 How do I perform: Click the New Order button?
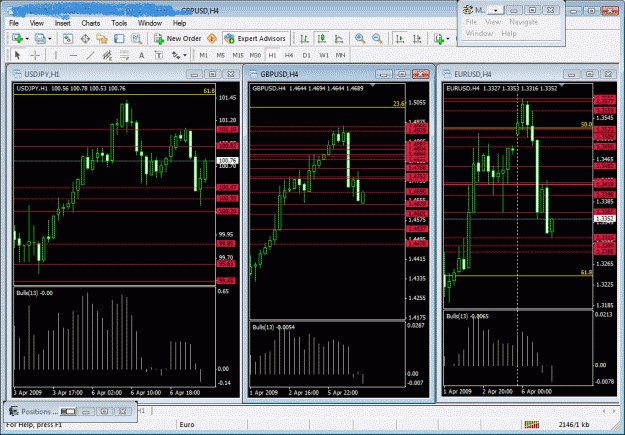pos(178,39)
